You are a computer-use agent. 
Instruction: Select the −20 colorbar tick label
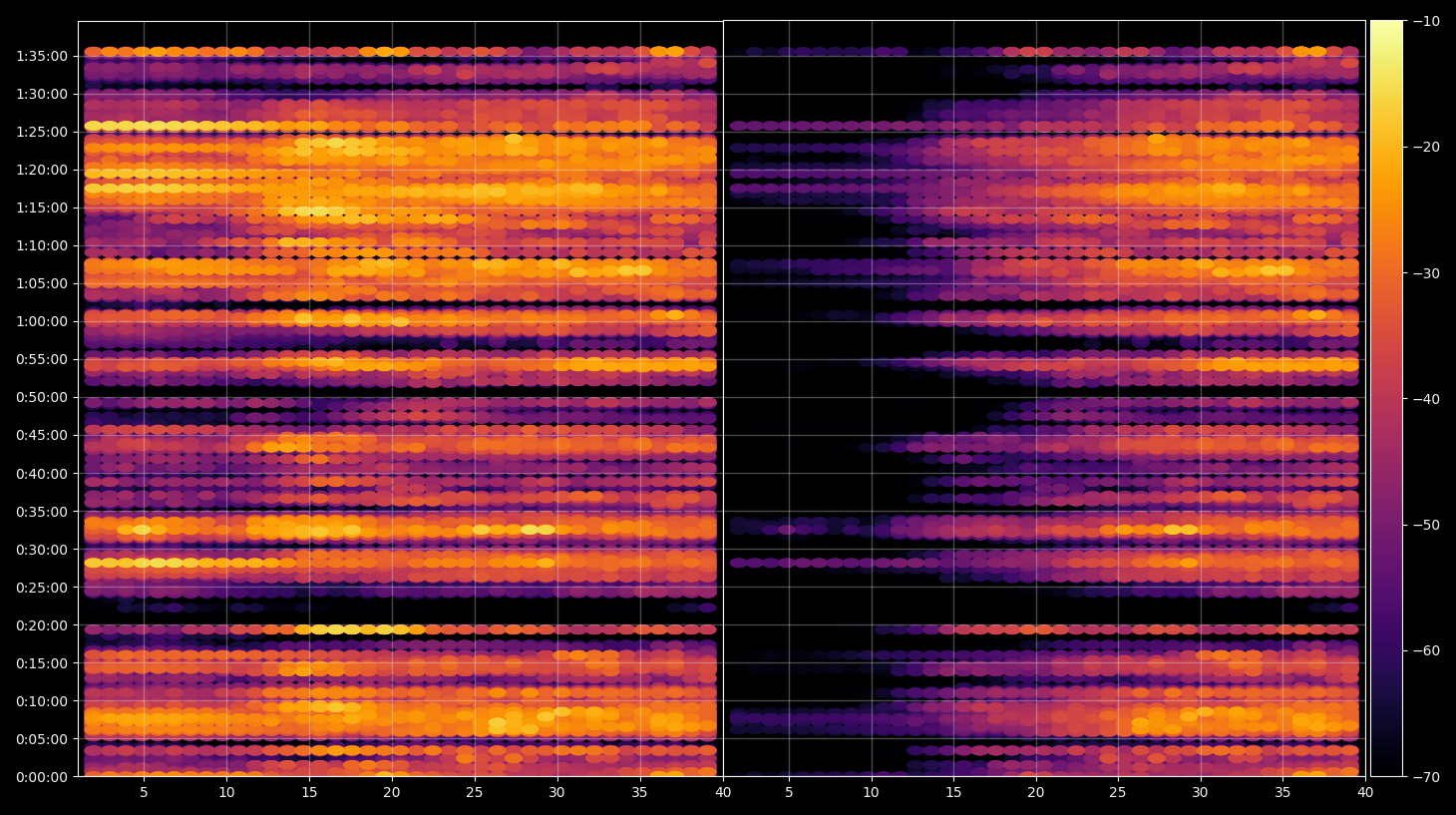tap(1426, 147)
